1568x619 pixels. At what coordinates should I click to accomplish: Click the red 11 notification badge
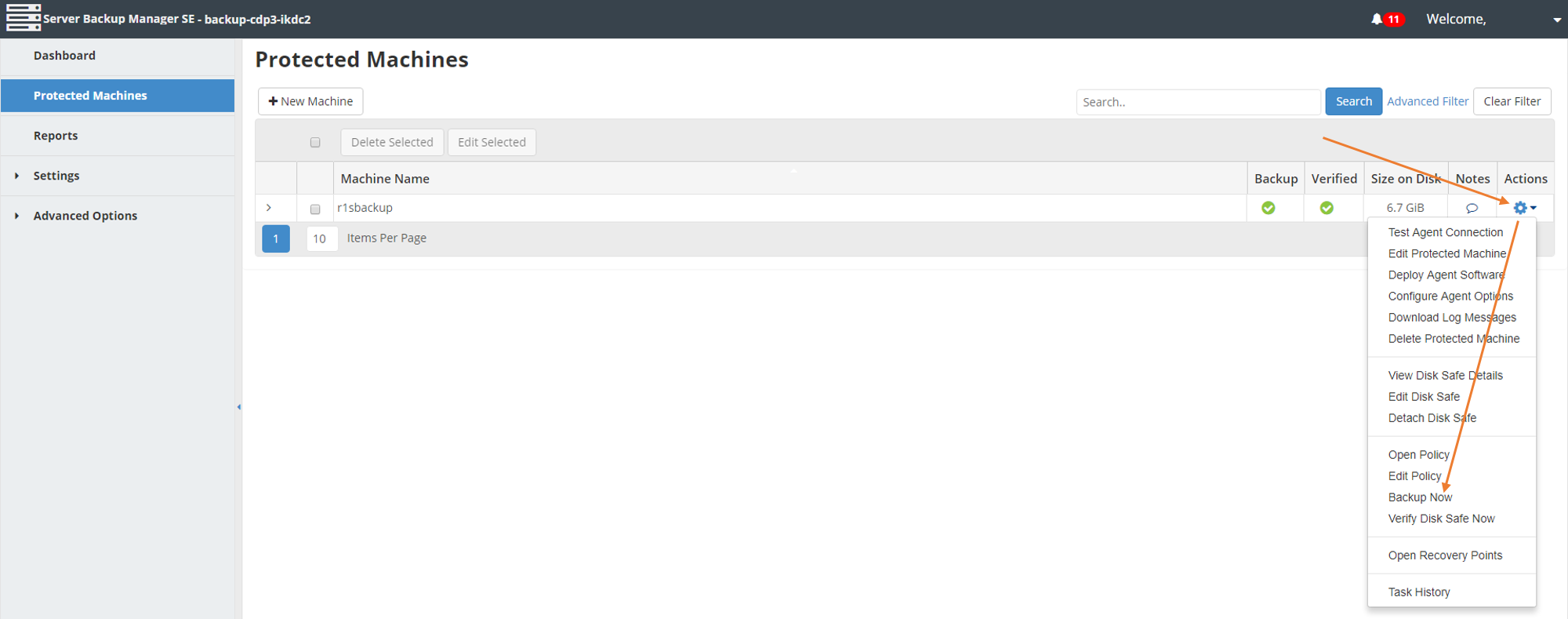(1394, 19)
